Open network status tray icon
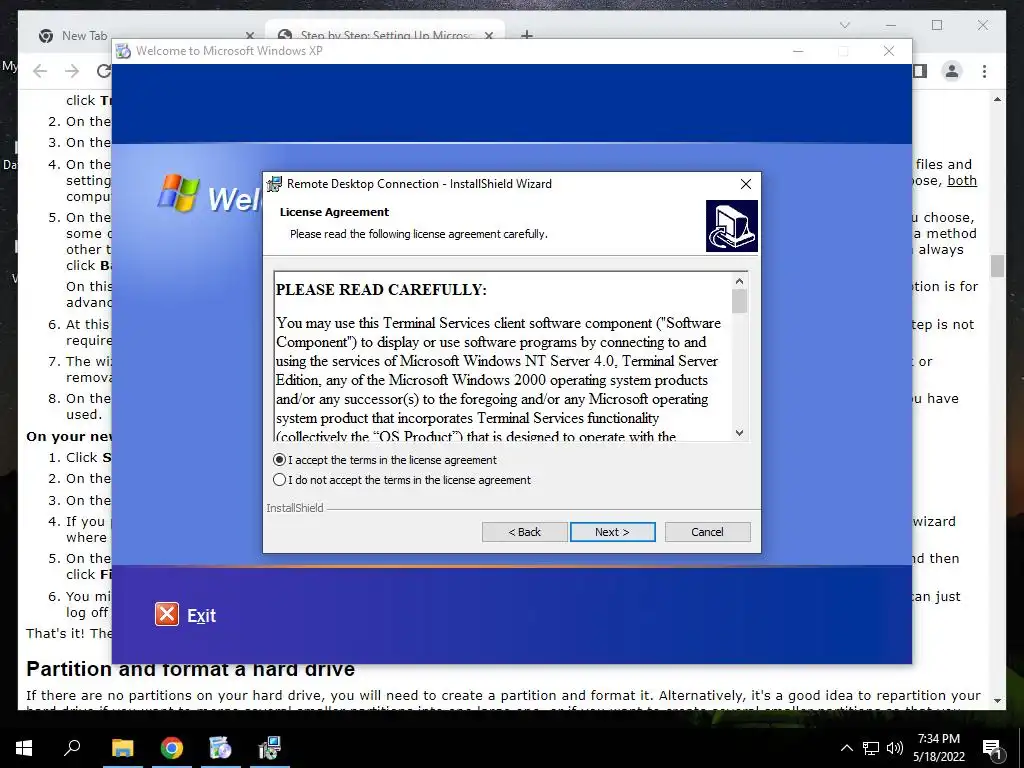This screenshot has width=1024, height=768. pyautogui.click(x=871, y=748)
